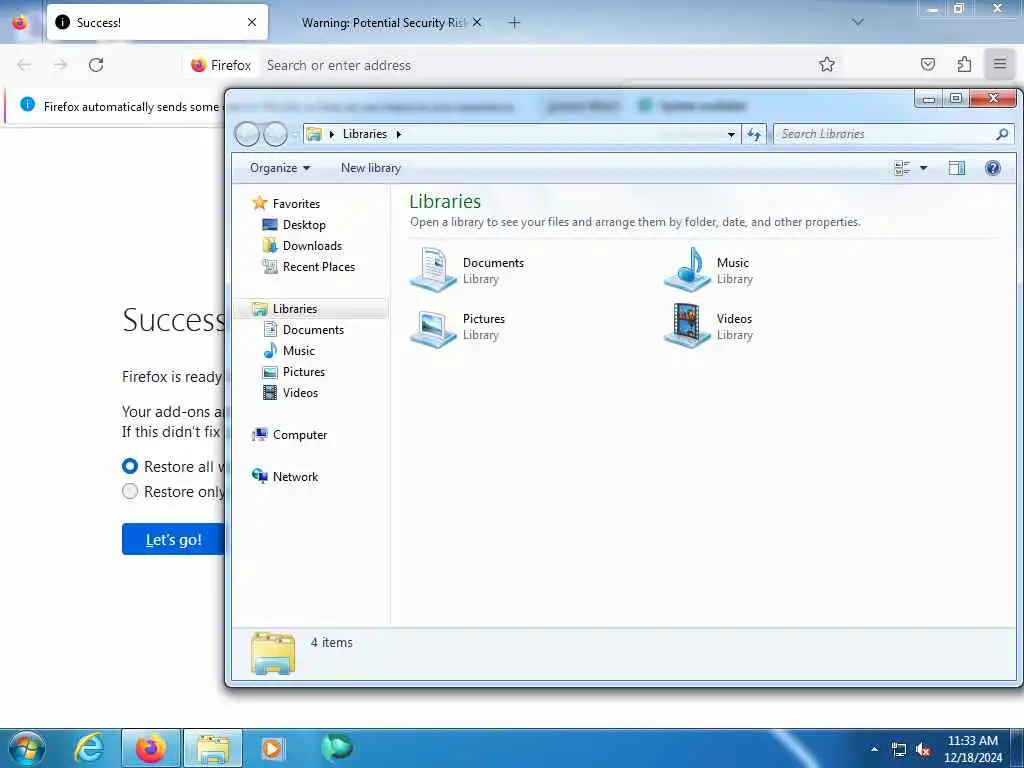Switch to Firefox via taskbar icon

coord(151,748)
